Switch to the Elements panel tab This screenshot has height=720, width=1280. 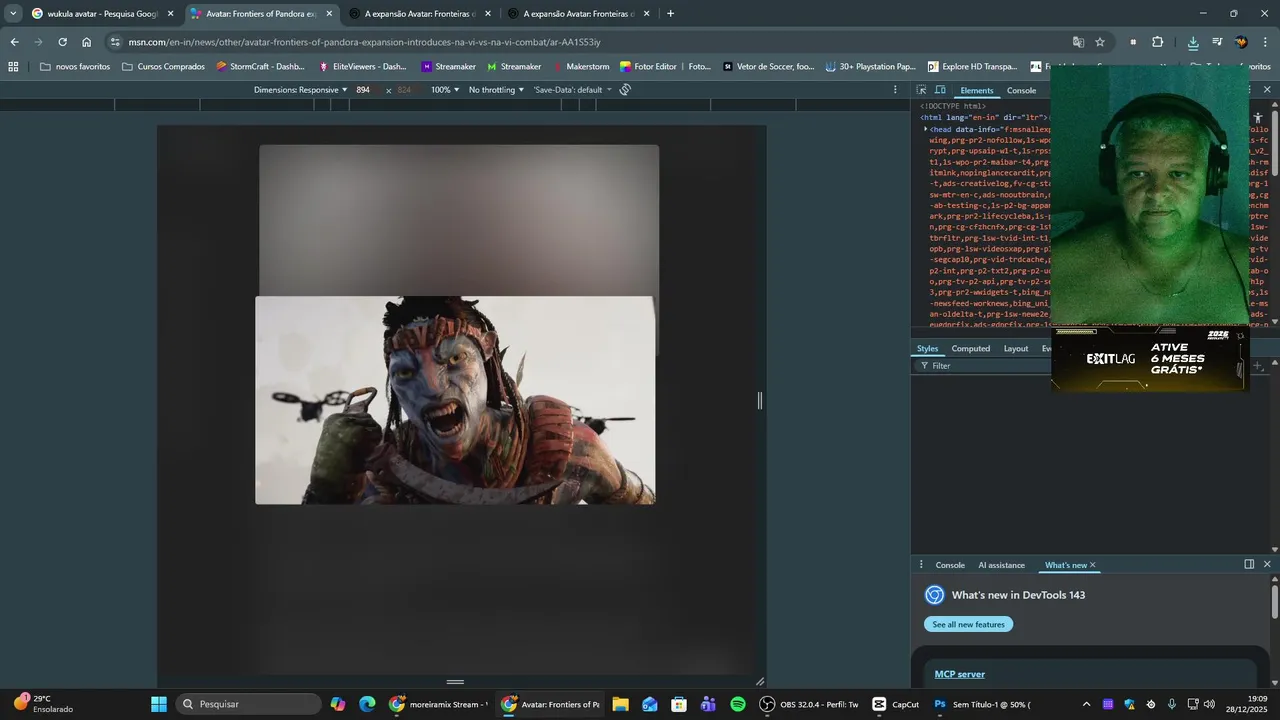point(976,91)
